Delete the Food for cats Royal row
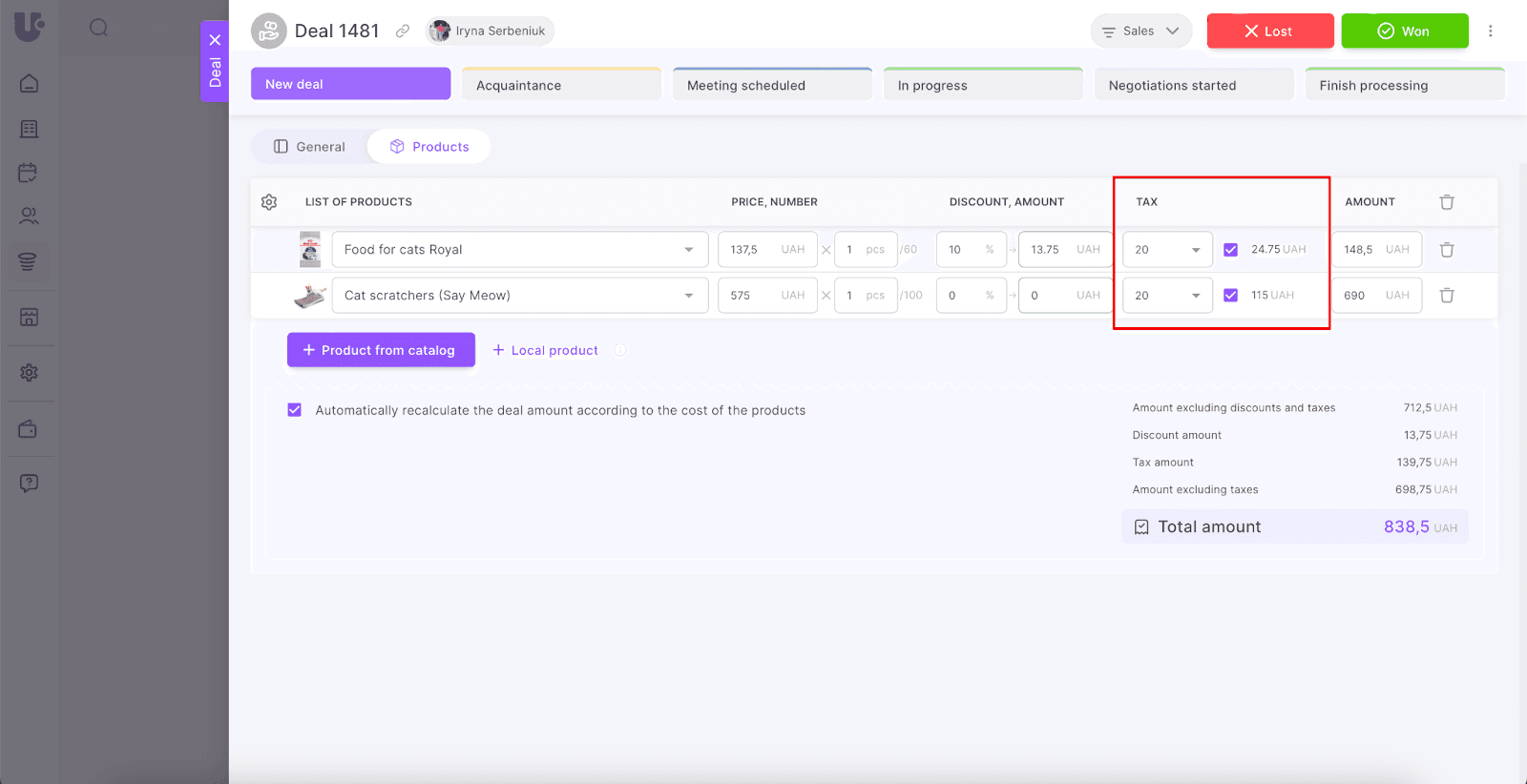 (x=1446, y=250)
